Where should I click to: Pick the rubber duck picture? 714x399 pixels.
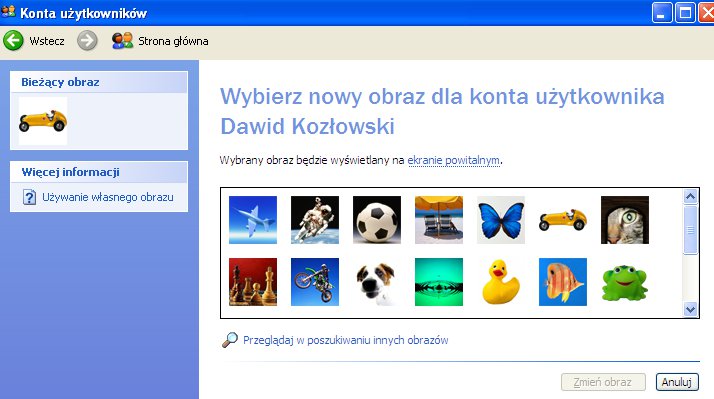pyautogui.click(x=500, y=282)
